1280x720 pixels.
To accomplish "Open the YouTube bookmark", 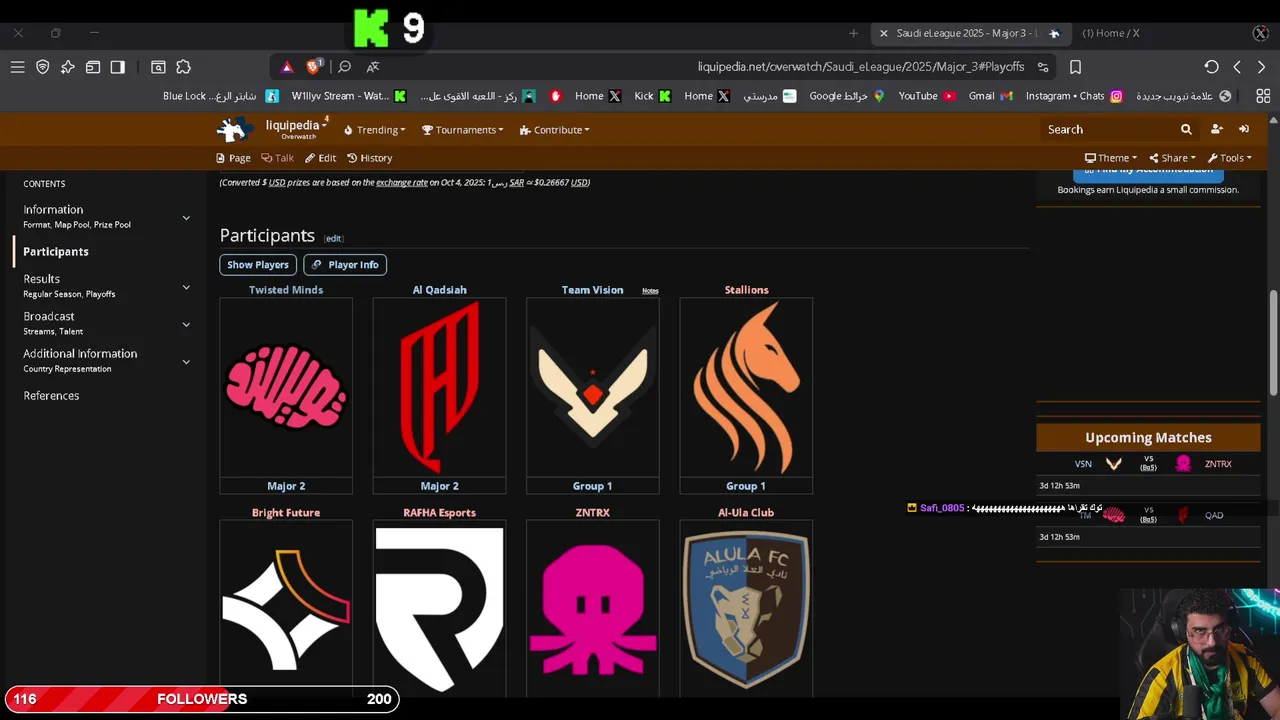I will coord(927,96).
